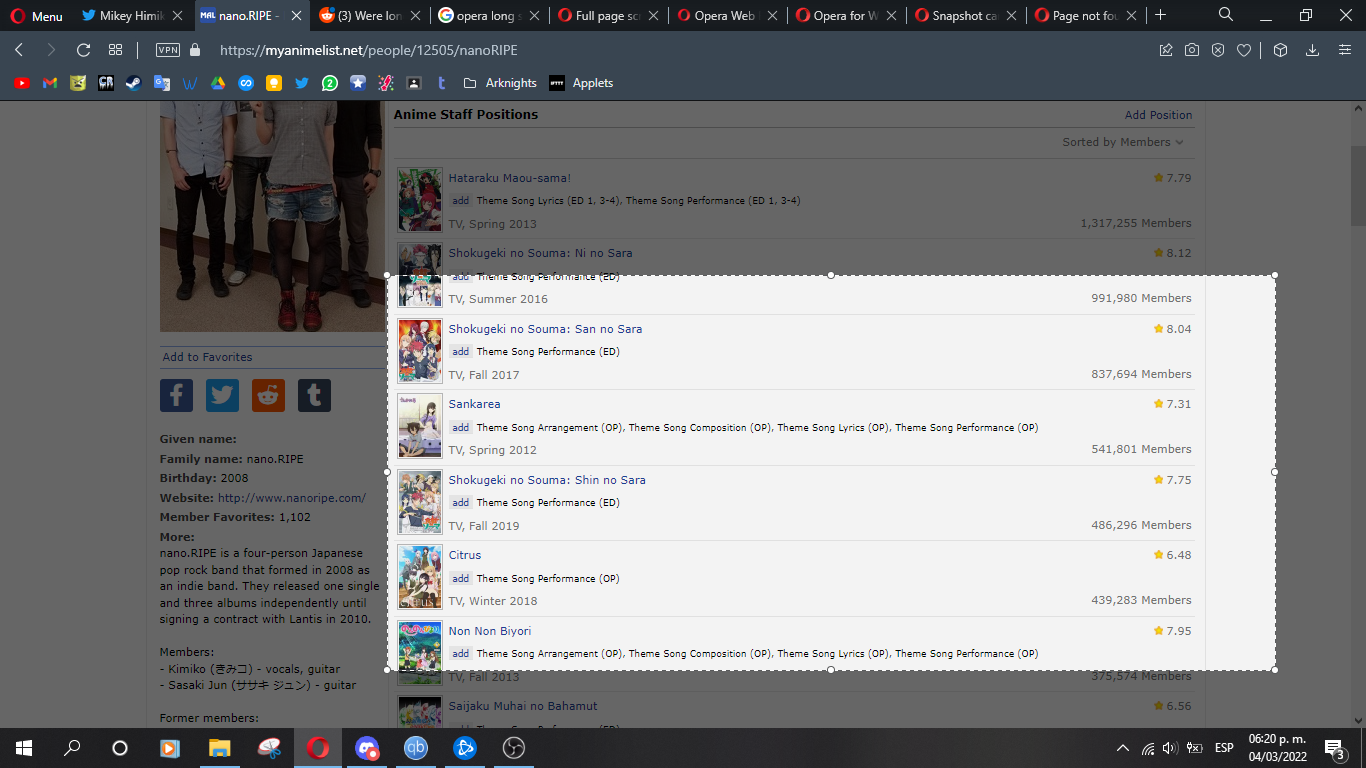Open a new tab with plus button

pyautogui.click(x=1161, y=15)
